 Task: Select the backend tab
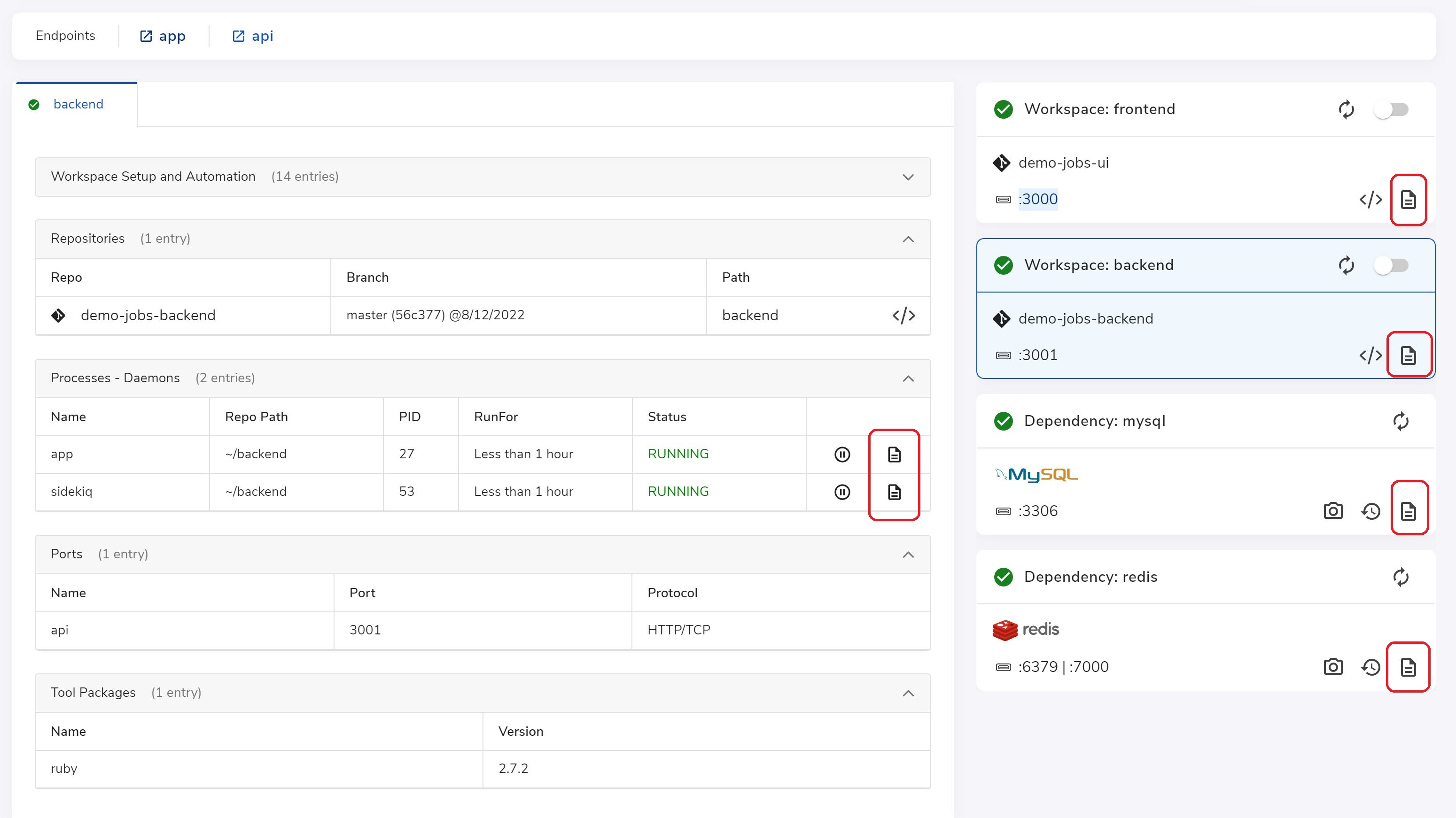pos(78,105)
